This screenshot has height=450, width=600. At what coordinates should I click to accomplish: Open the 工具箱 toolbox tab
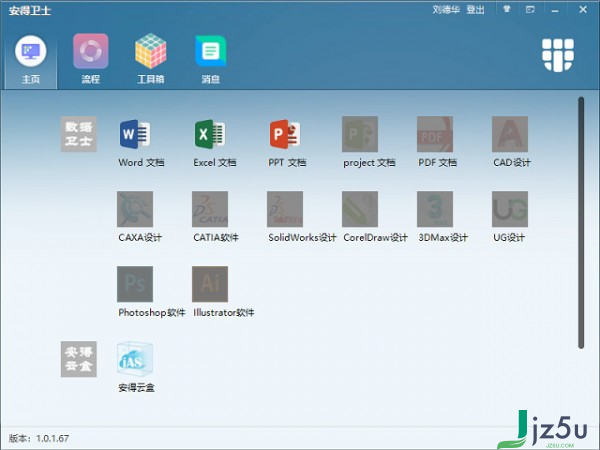151,60
